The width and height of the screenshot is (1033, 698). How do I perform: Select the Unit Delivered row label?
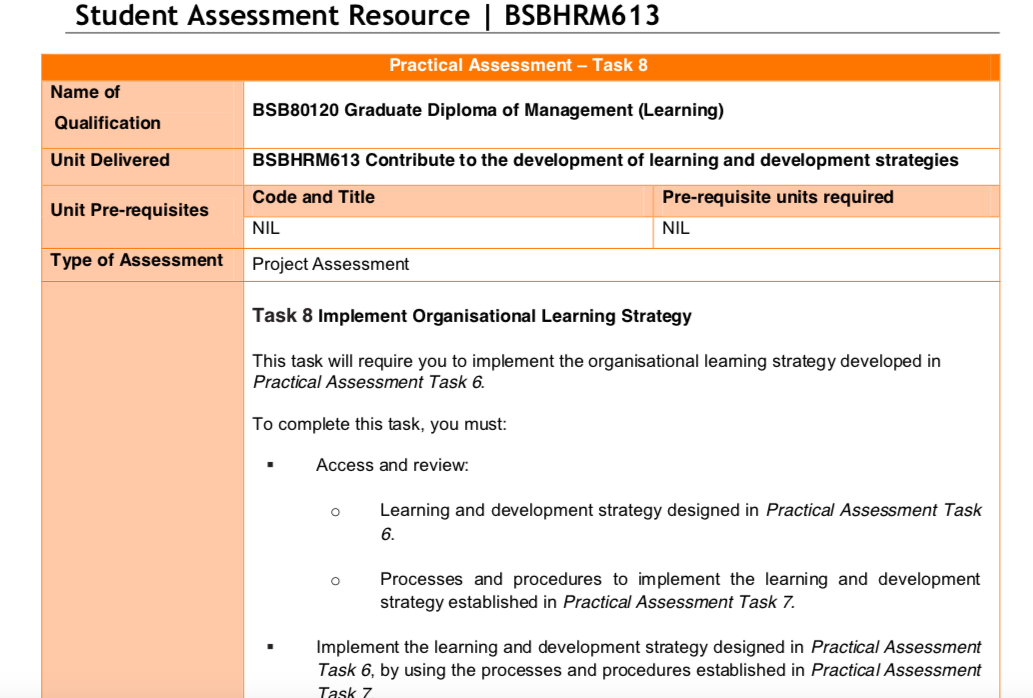click(x=110, y=160)
